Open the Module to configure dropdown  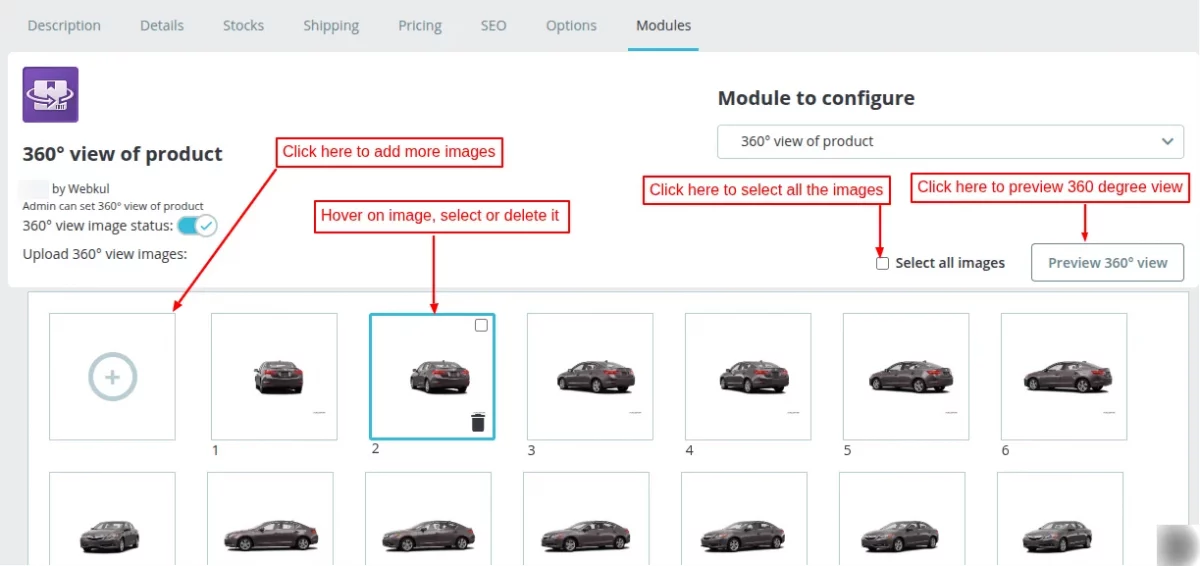(x=950, y=141)
